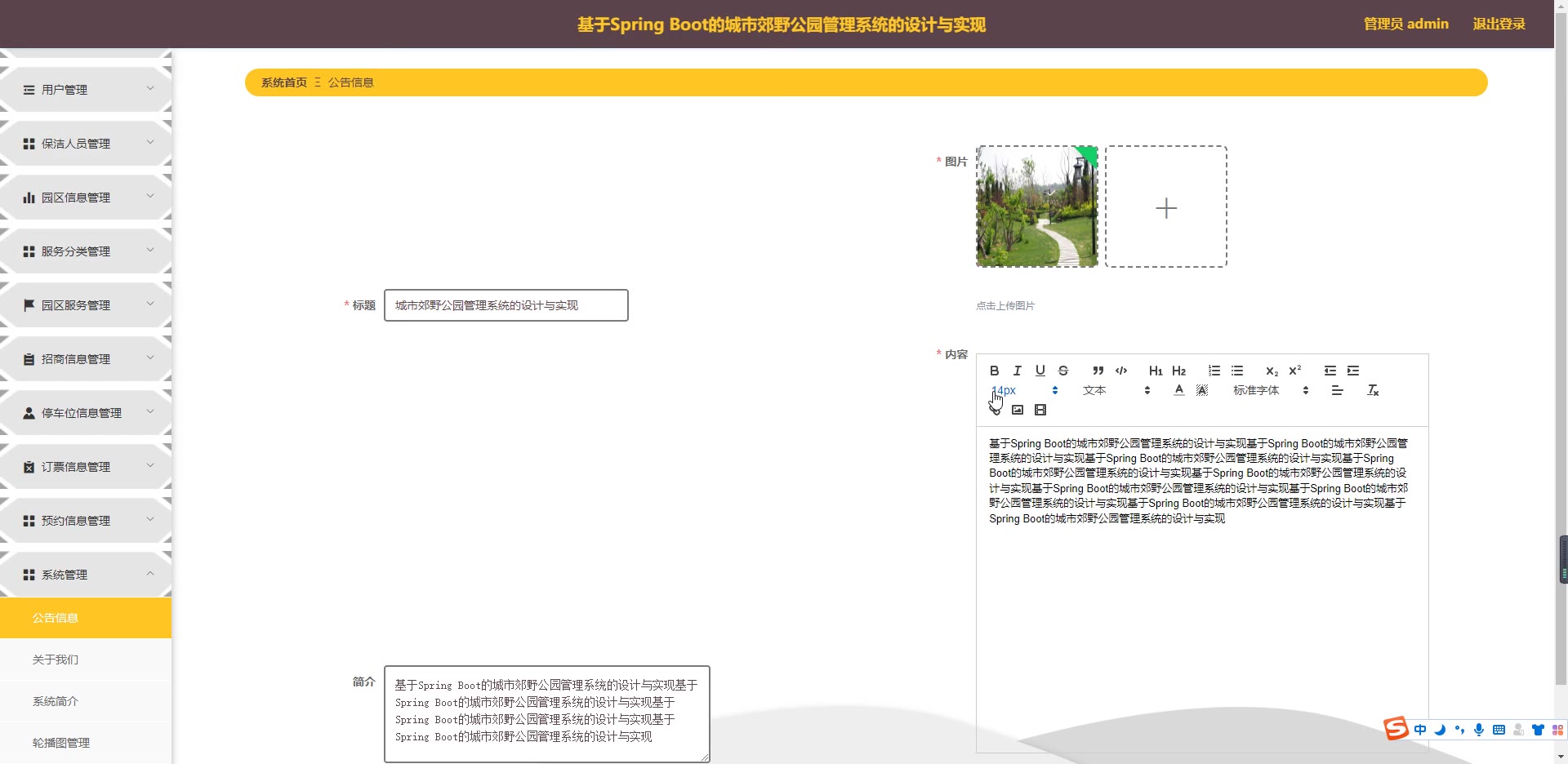Click the 管理员 admin label
Viewport: 1568px width, 764px height.
[x=1406, y=24]
